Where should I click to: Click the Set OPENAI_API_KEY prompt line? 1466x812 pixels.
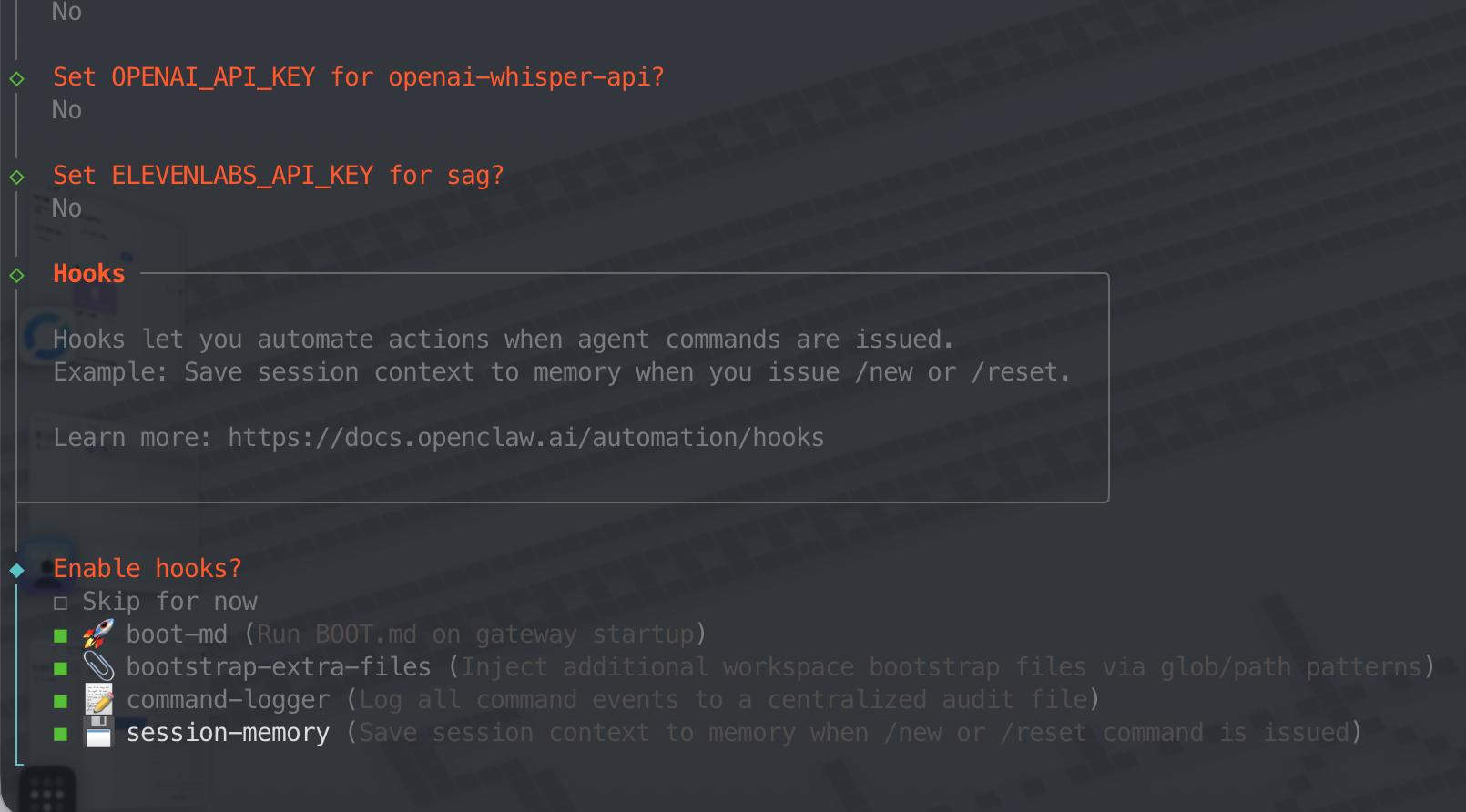pos(358,77)
